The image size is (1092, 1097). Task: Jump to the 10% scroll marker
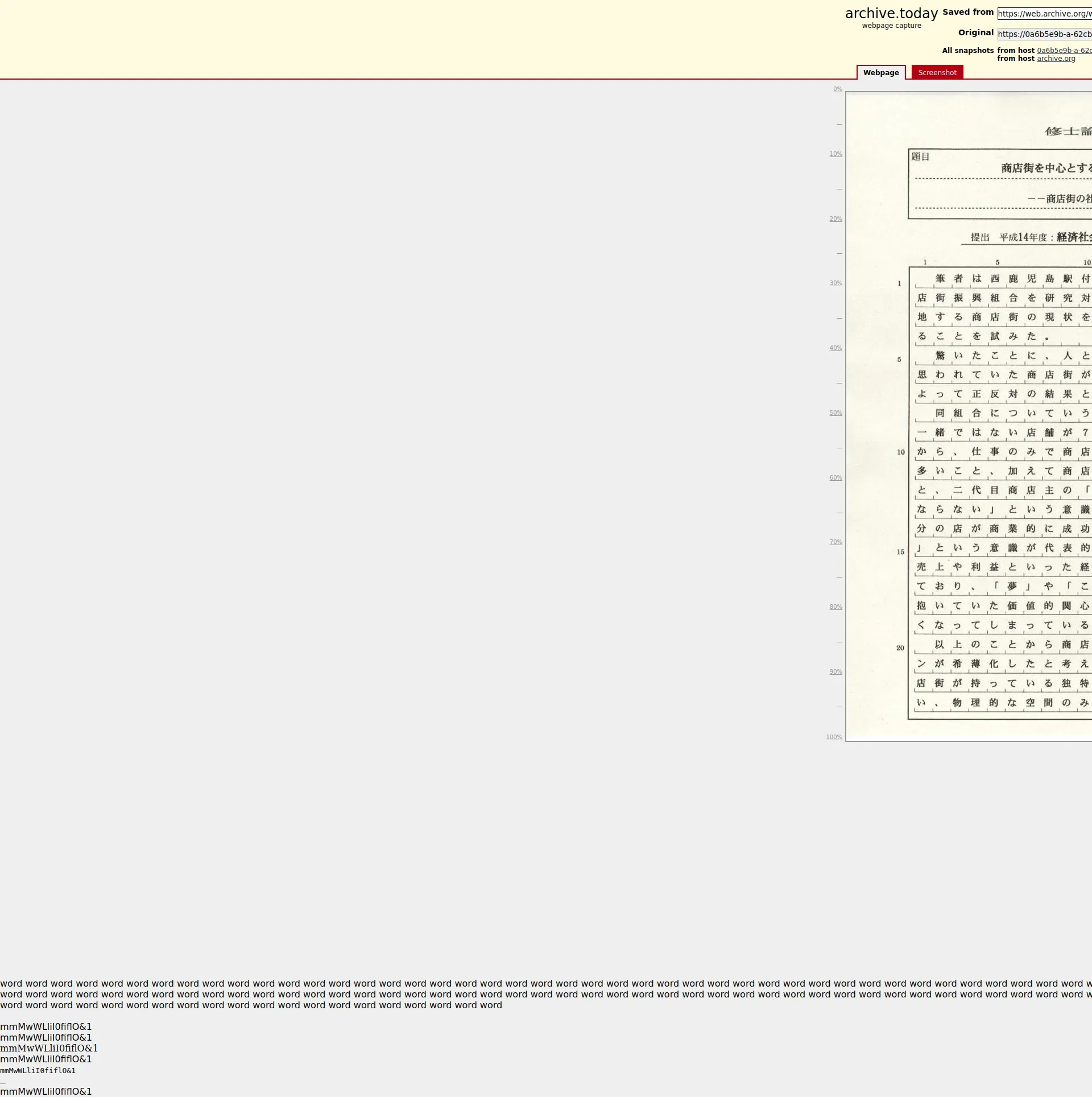835,154
